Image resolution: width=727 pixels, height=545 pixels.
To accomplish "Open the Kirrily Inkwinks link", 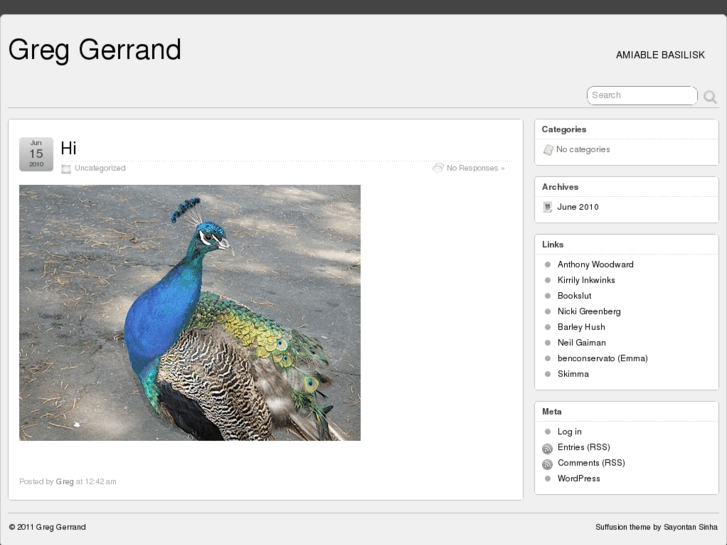I will [586, 281].
